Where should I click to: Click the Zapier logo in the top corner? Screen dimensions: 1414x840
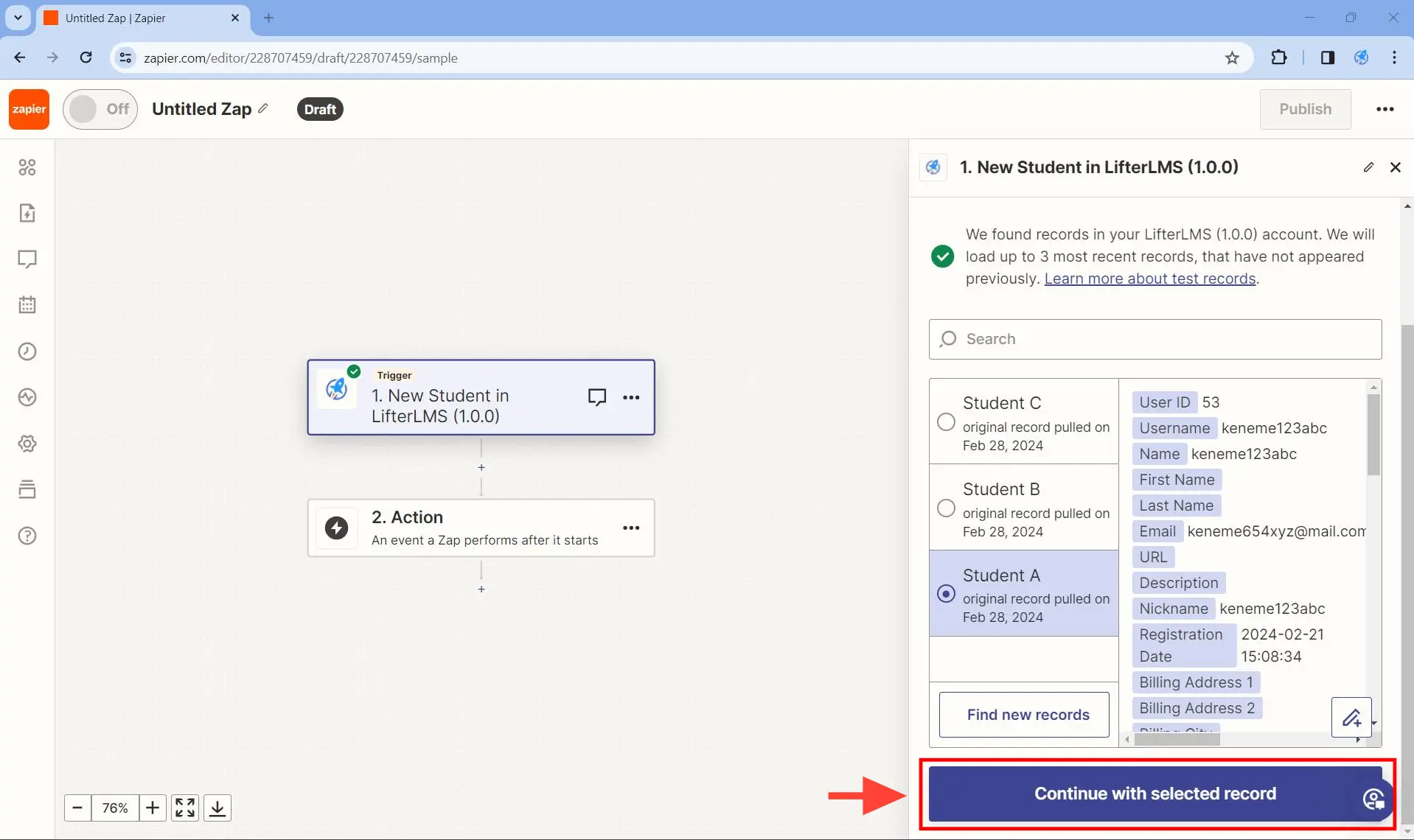pos(28,108)
